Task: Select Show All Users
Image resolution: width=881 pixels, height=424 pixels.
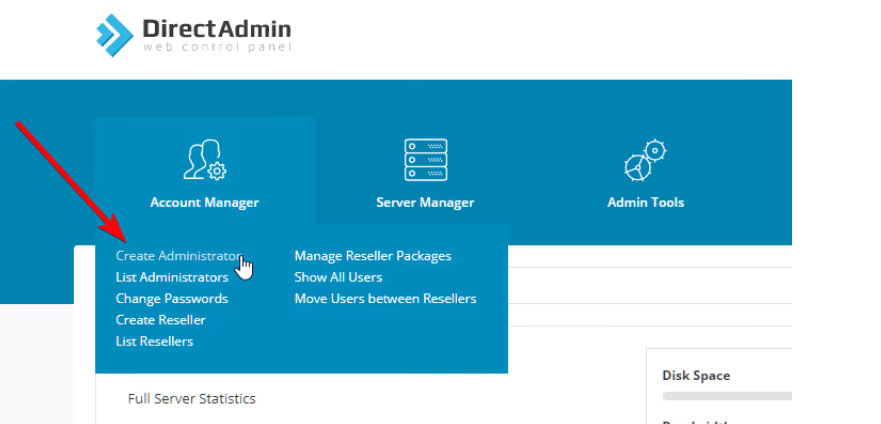Action: coord(338,277)
